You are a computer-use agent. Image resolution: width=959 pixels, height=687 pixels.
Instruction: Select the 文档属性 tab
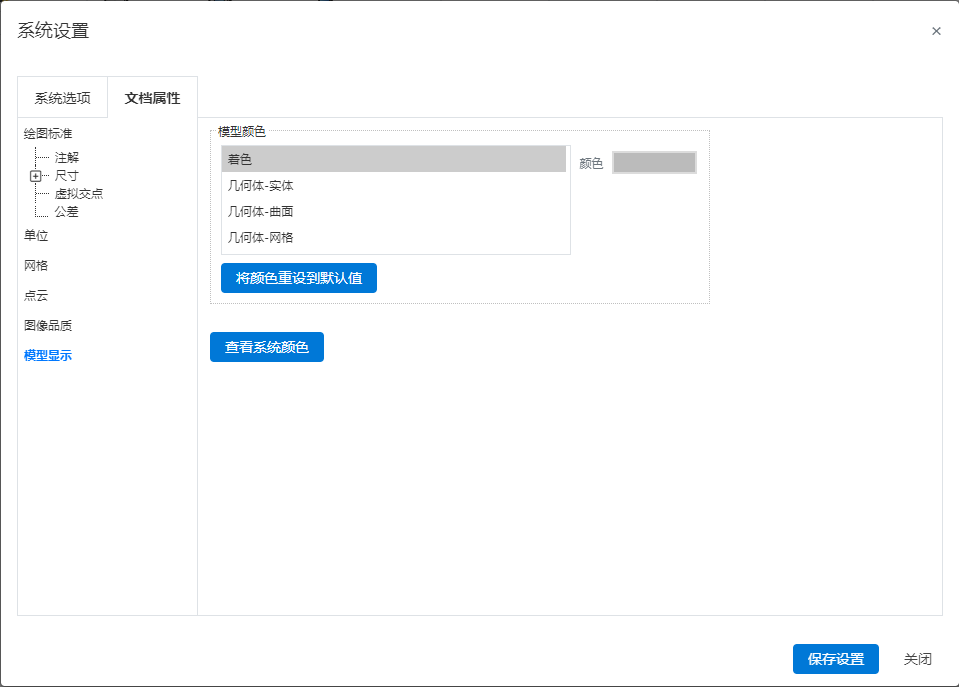(x=152, y=98)
